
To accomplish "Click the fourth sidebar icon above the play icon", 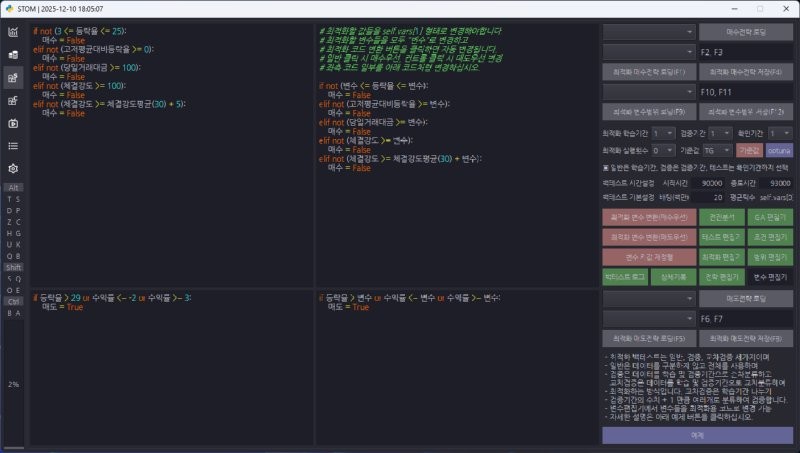I will click(x=13, y=100).
